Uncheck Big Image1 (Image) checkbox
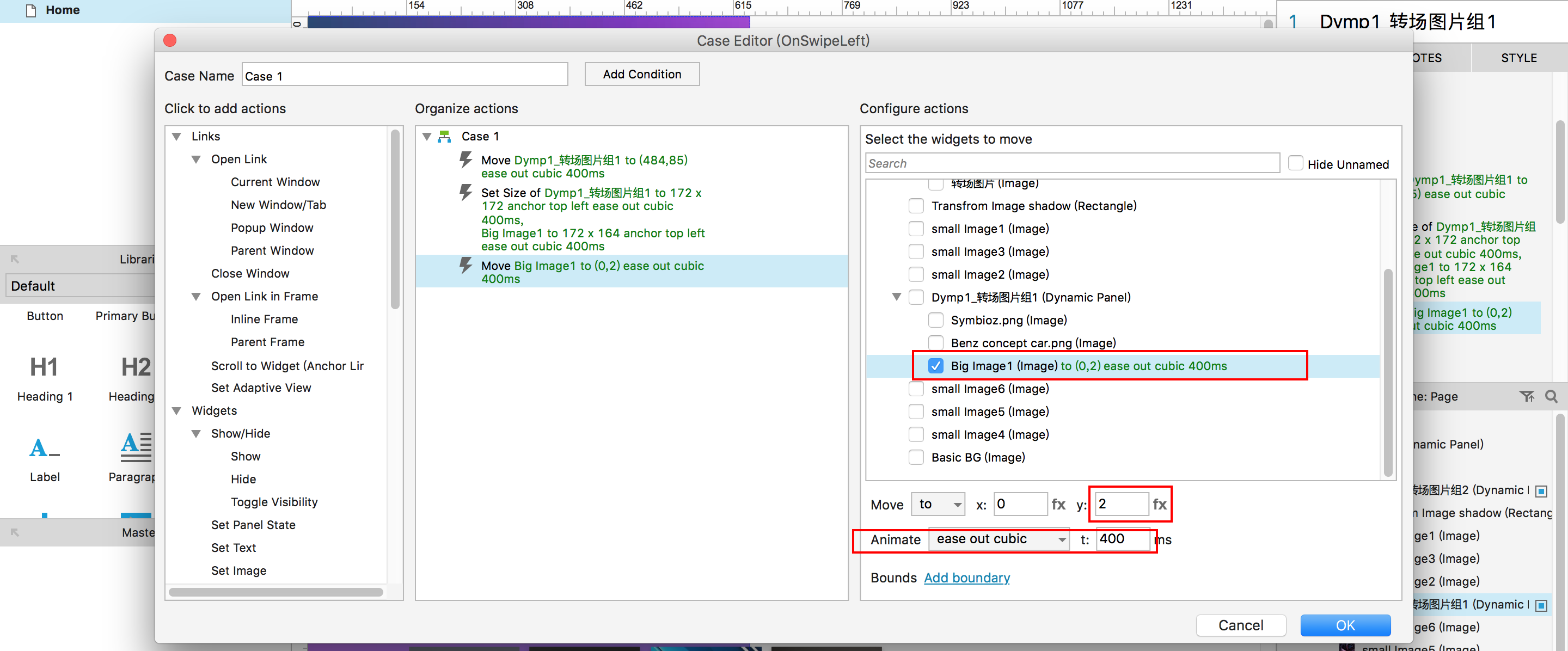 tap(935, 366)
